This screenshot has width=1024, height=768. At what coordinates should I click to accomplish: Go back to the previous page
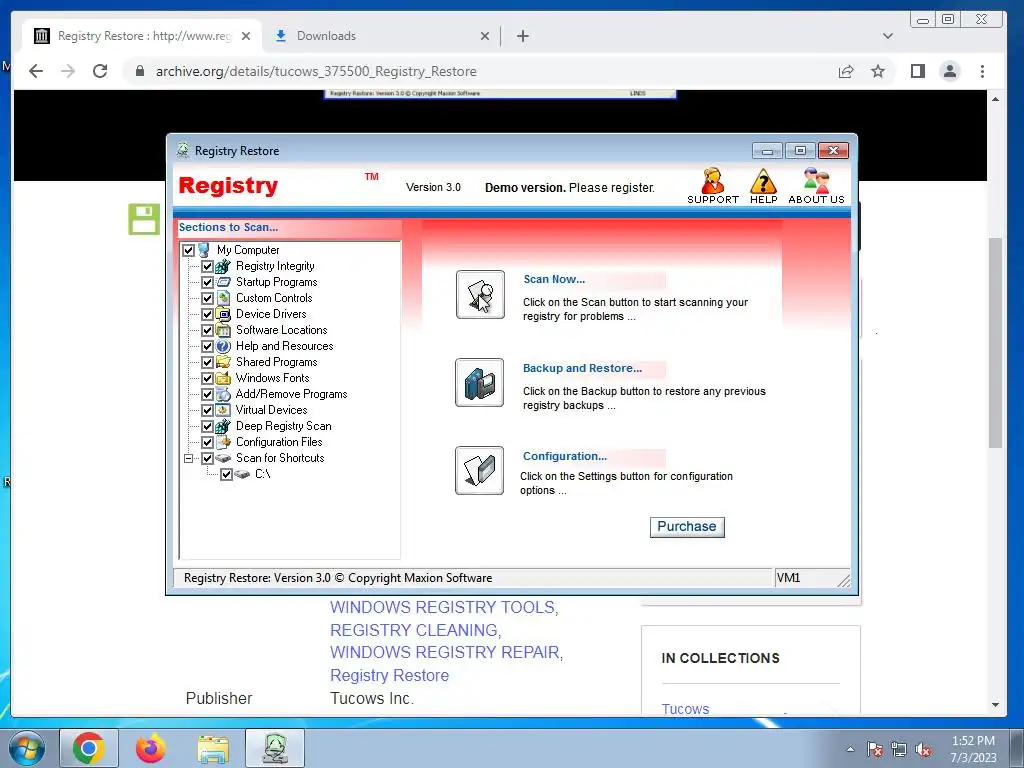coord(36,71)
